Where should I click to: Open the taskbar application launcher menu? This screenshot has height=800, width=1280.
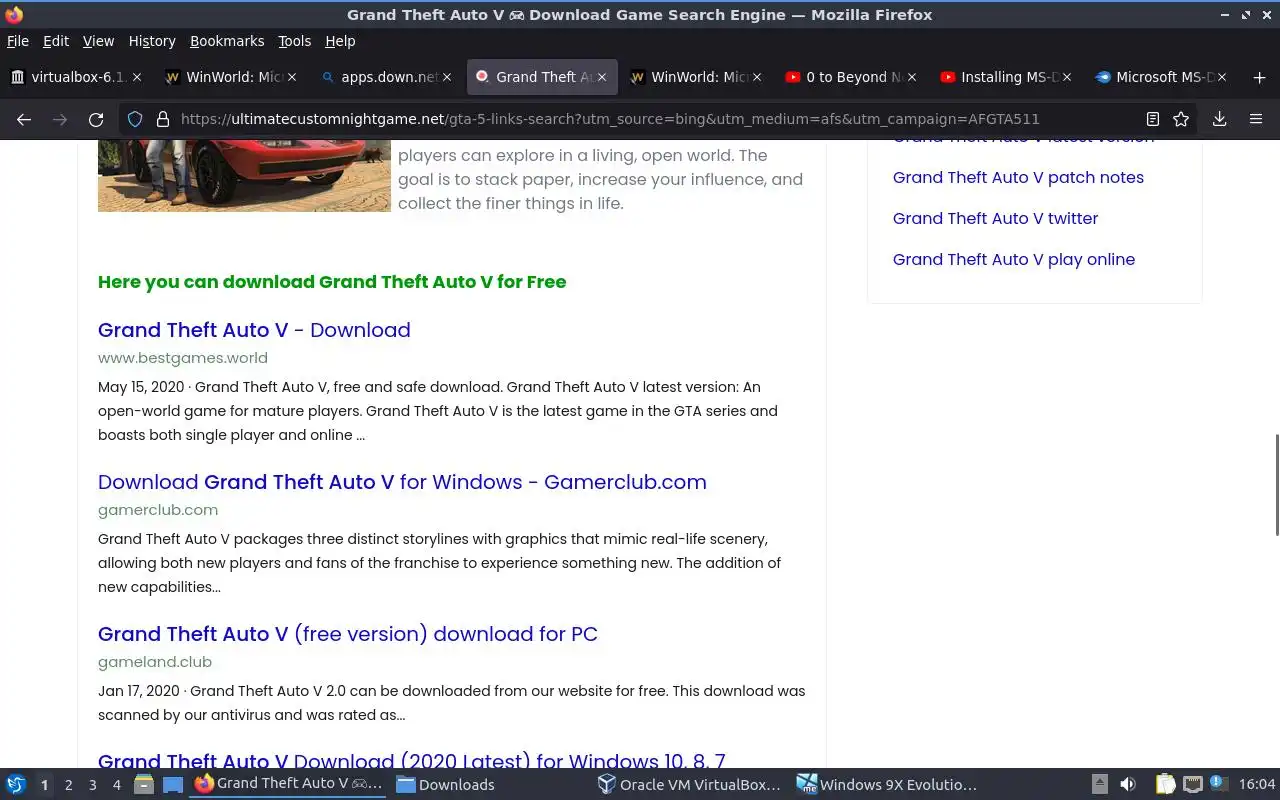pos(16,785)
